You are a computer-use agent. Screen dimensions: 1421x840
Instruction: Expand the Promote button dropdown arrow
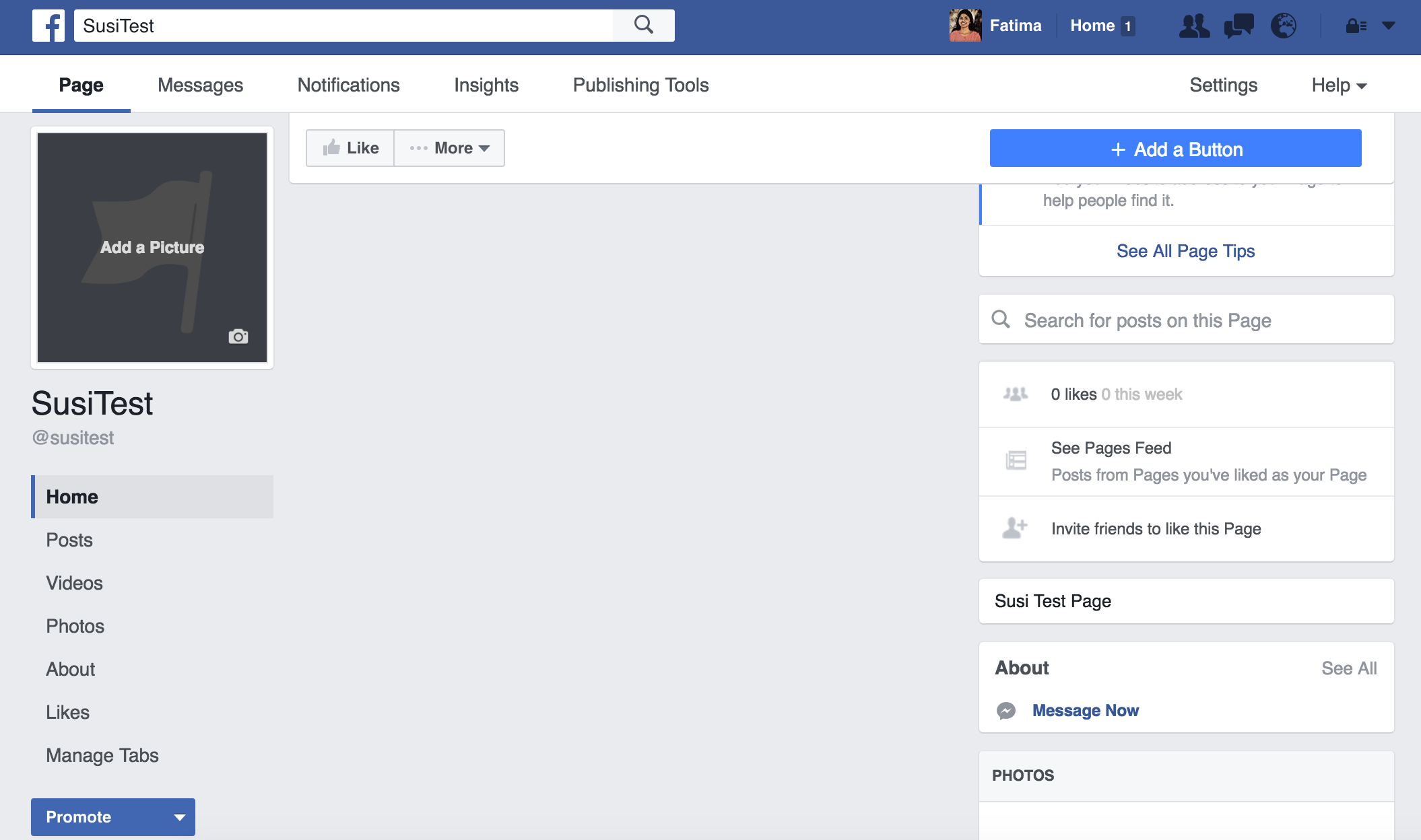click(179, 817)
